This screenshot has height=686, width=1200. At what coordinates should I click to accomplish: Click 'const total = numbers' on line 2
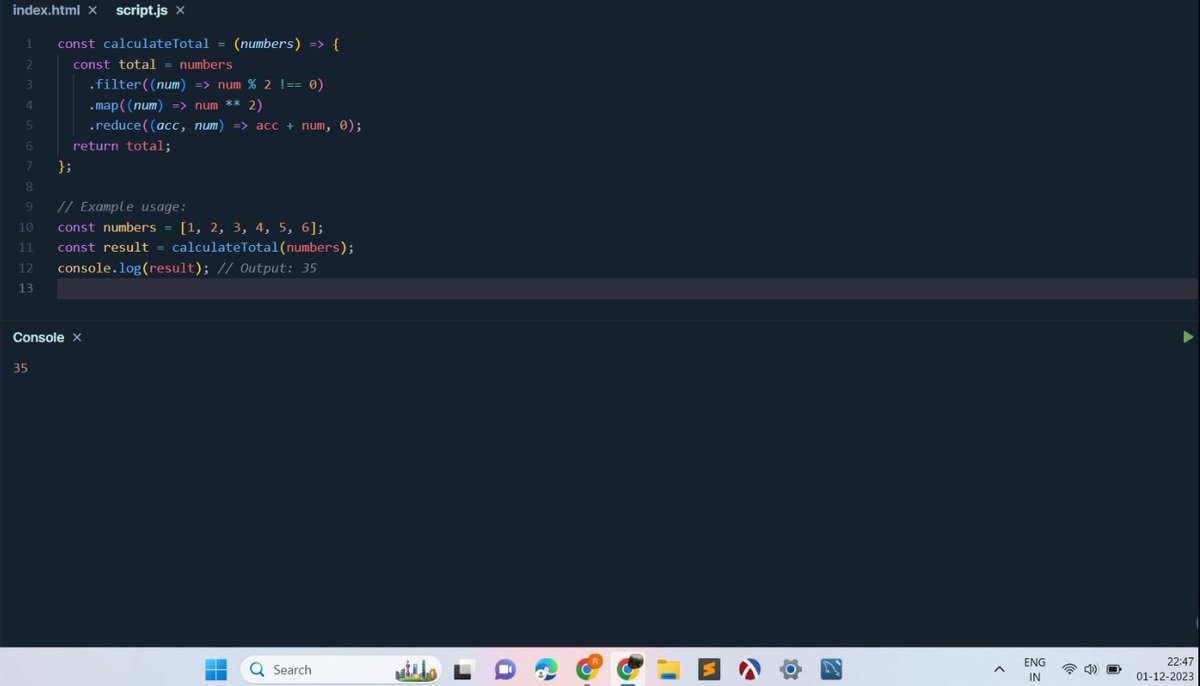(152, 64)
